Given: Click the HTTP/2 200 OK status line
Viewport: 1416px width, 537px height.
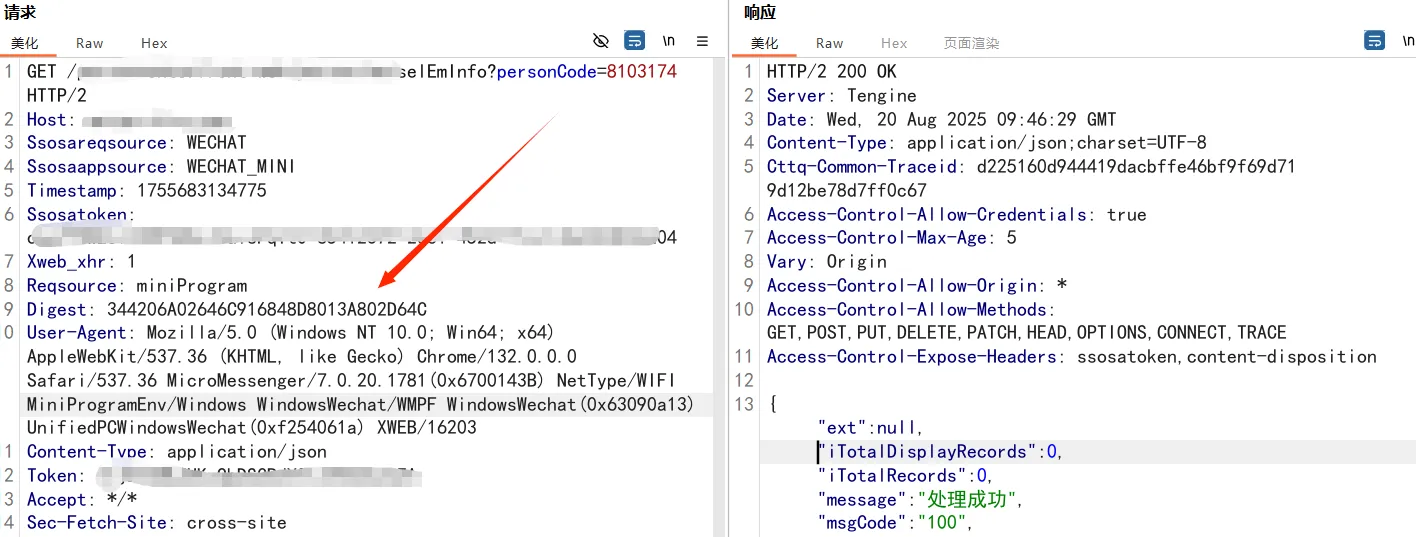Looking at the screenshot, I should (831, 72).
